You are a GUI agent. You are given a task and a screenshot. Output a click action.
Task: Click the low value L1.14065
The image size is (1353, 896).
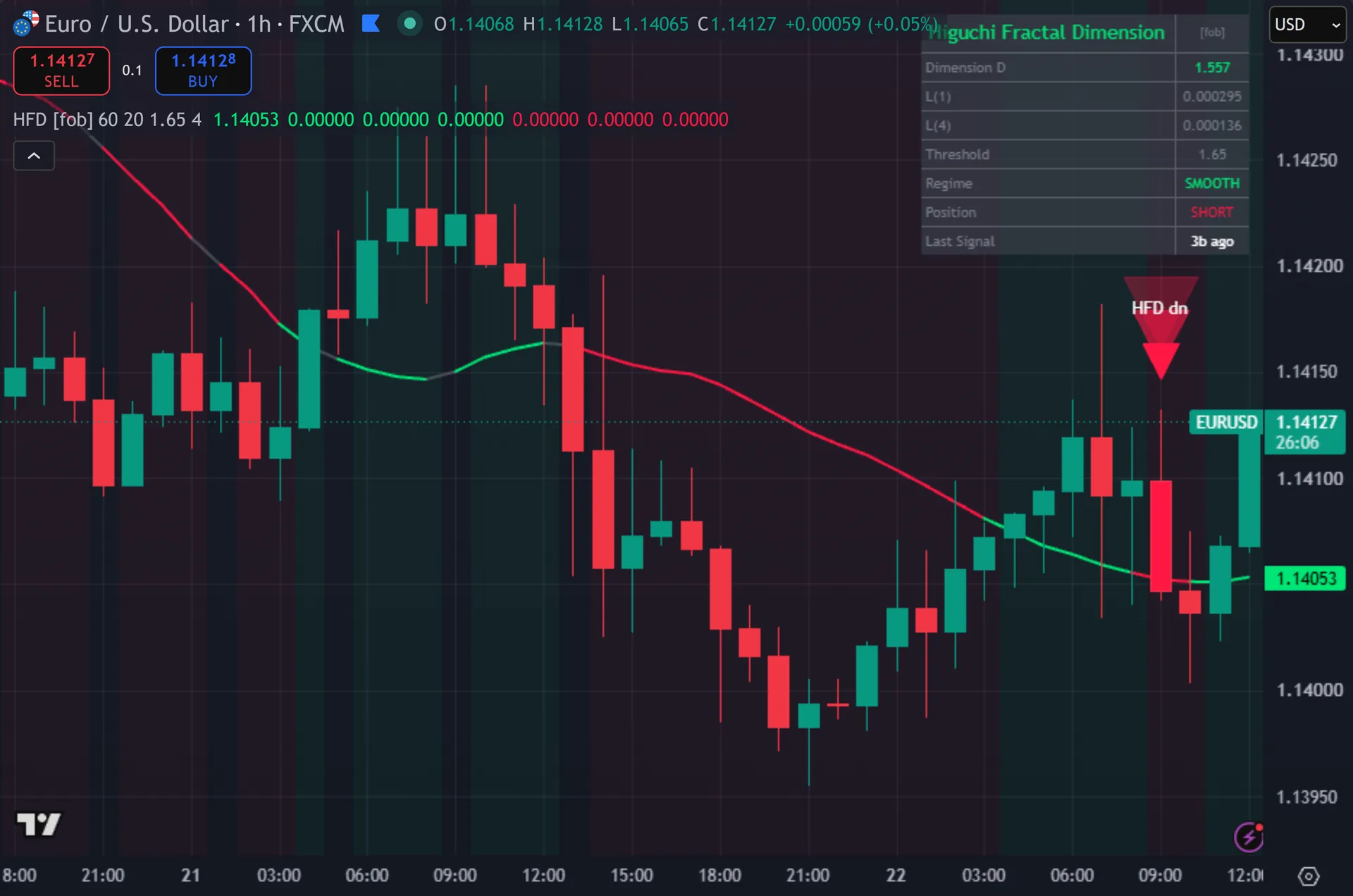tap(650, 24)
